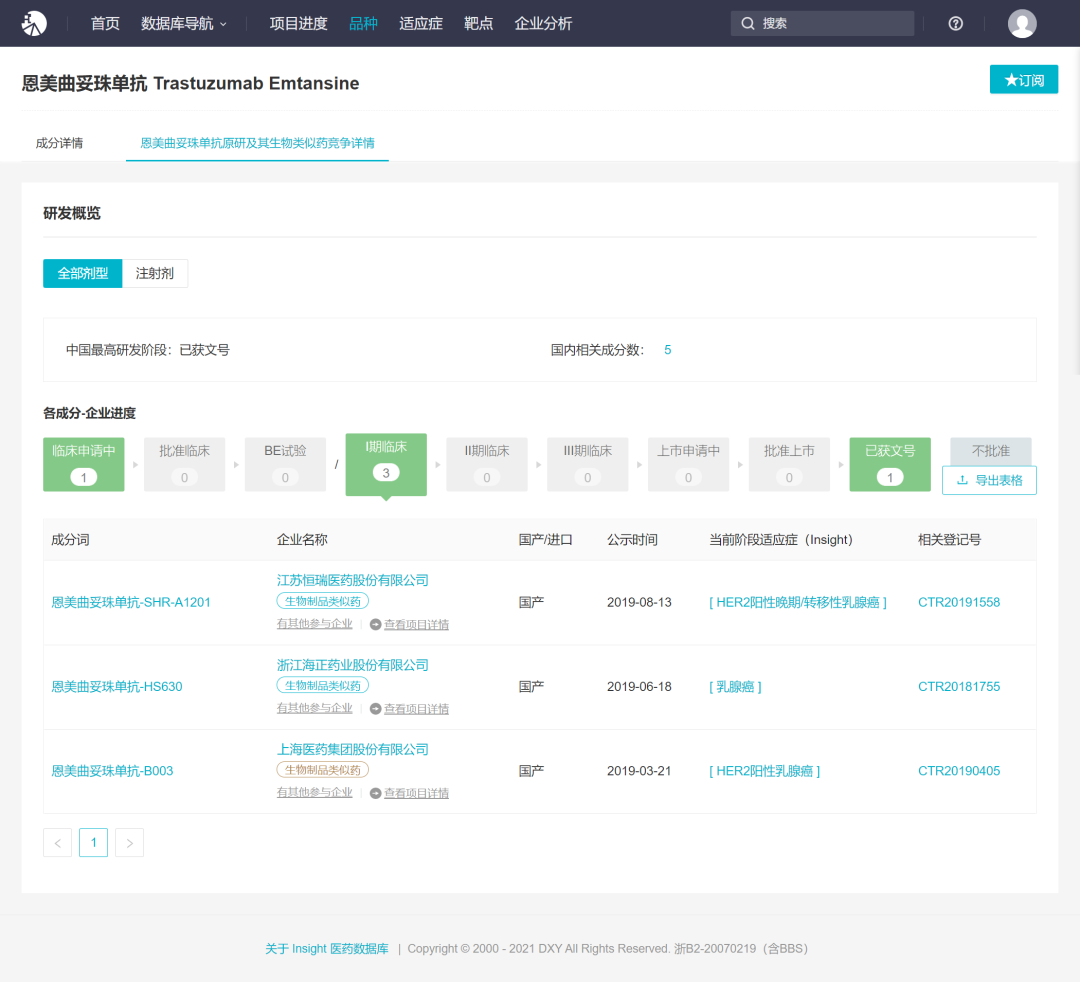Click date 2019-06-18 cell

click(639, 687)
